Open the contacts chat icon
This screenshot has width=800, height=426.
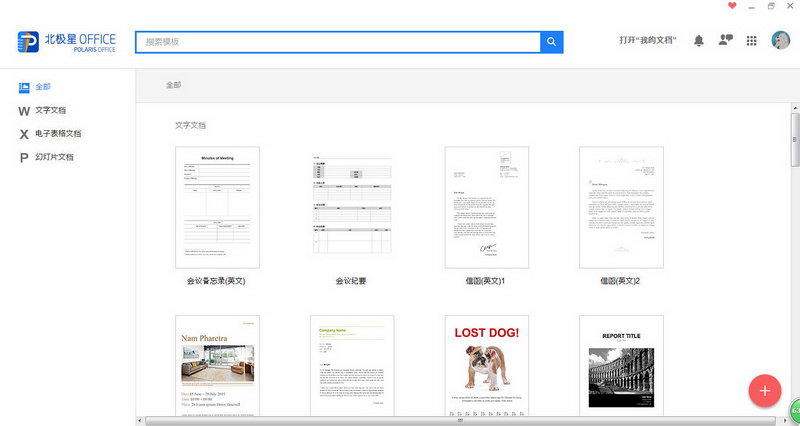click(x=726, y=40)
